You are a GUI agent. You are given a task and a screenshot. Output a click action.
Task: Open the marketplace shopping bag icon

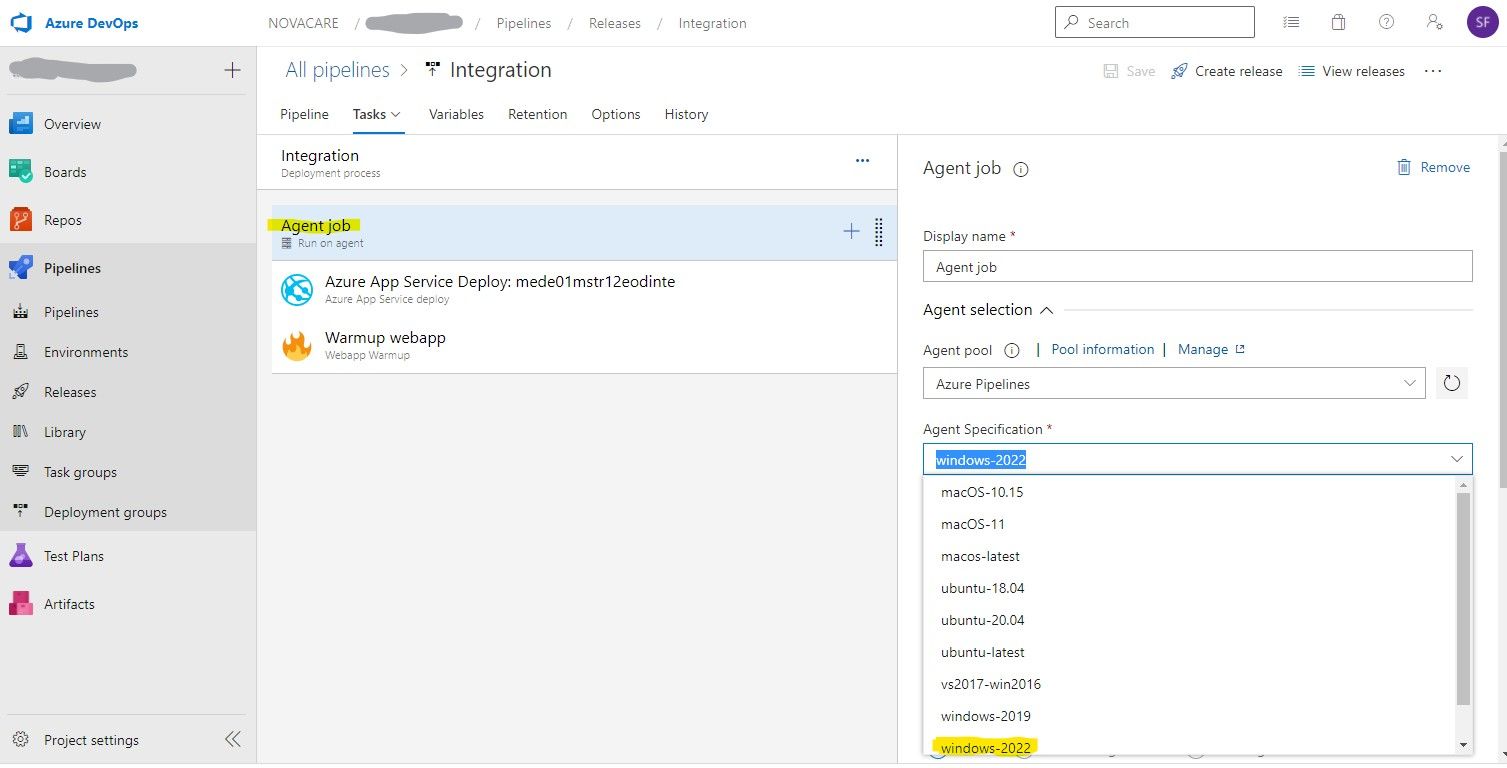tap(1339, 22)
